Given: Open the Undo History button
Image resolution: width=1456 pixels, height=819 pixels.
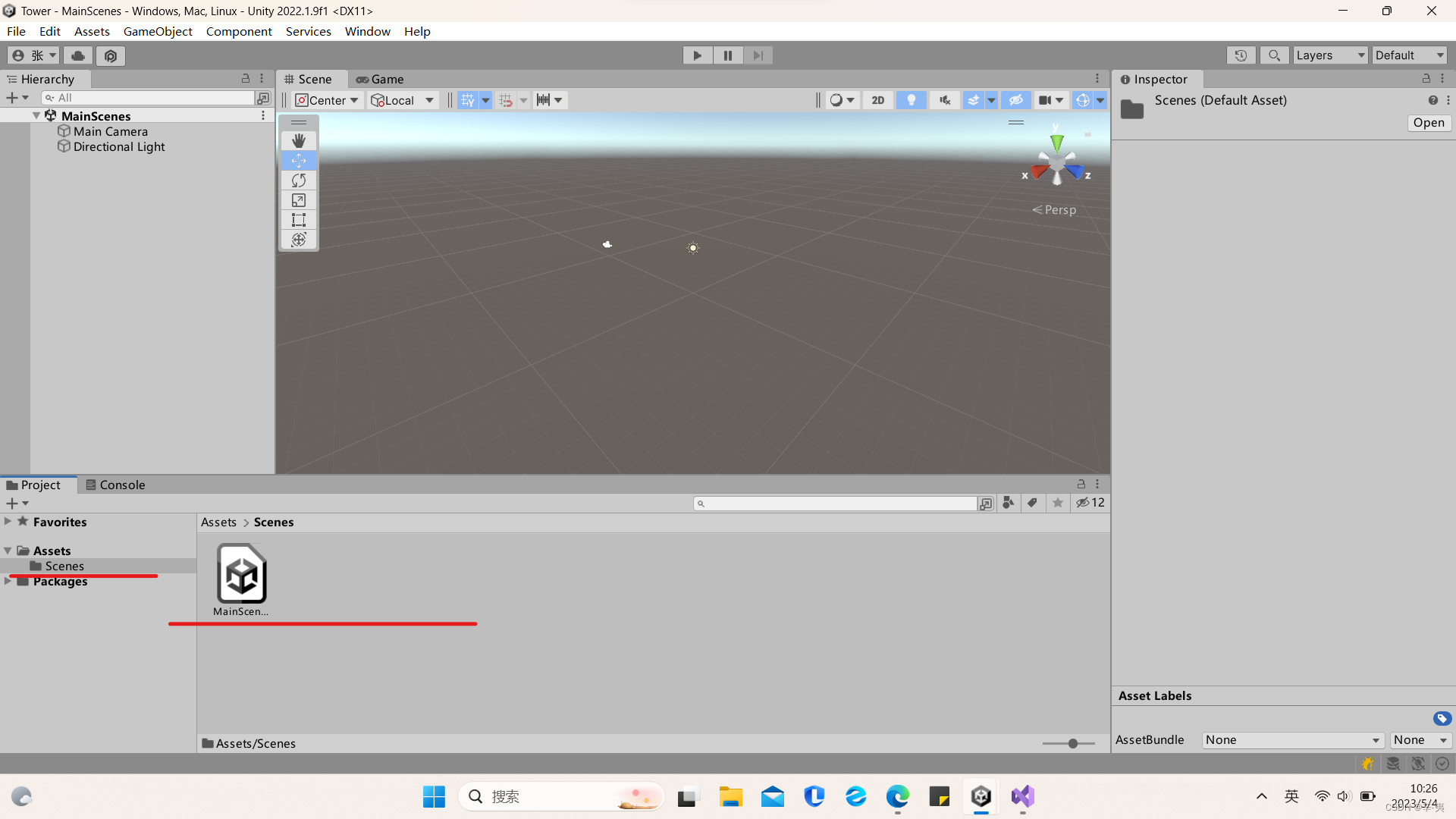Looking at the screenshot, I should point(1241,55).
